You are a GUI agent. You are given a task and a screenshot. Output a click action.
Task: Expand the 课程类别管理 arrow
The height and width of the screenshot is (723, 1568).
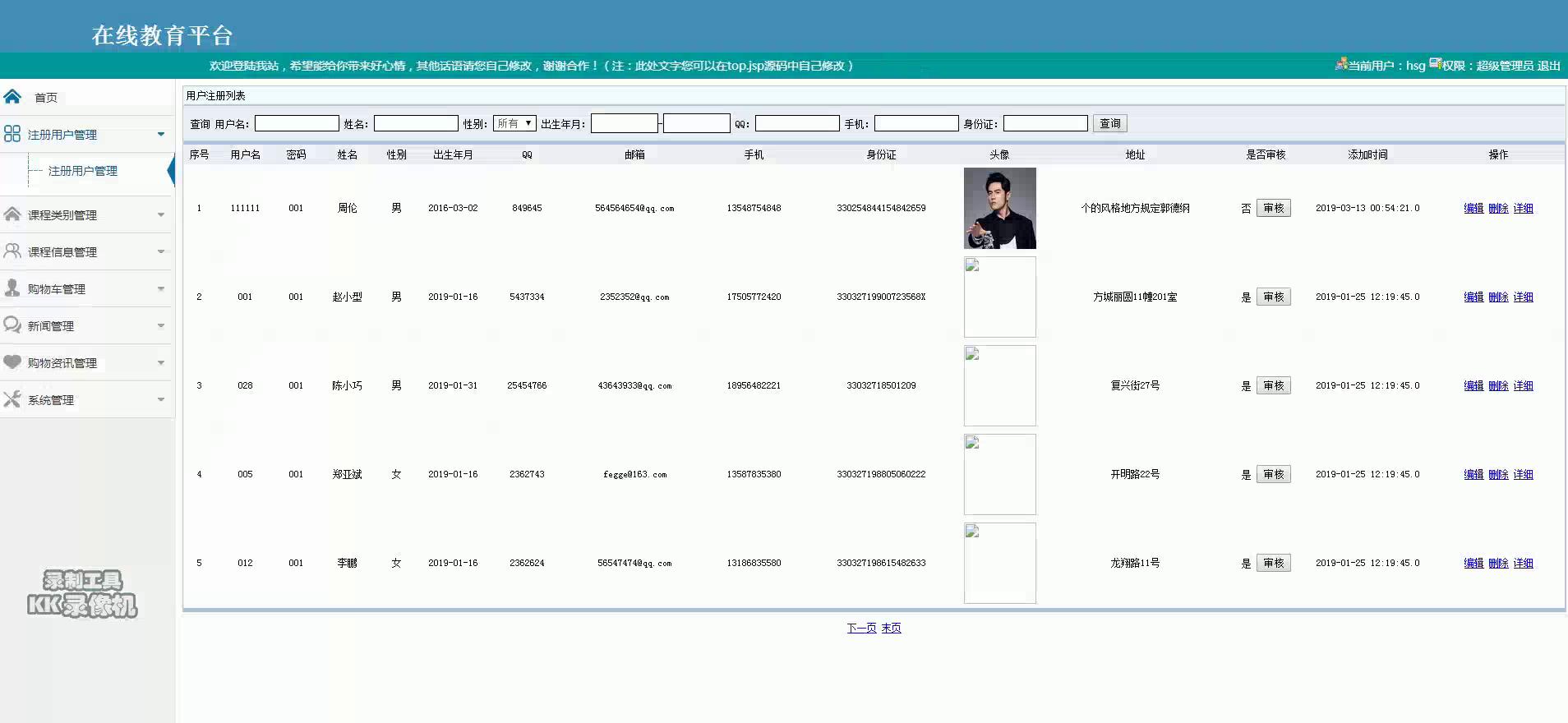(161, 214)
